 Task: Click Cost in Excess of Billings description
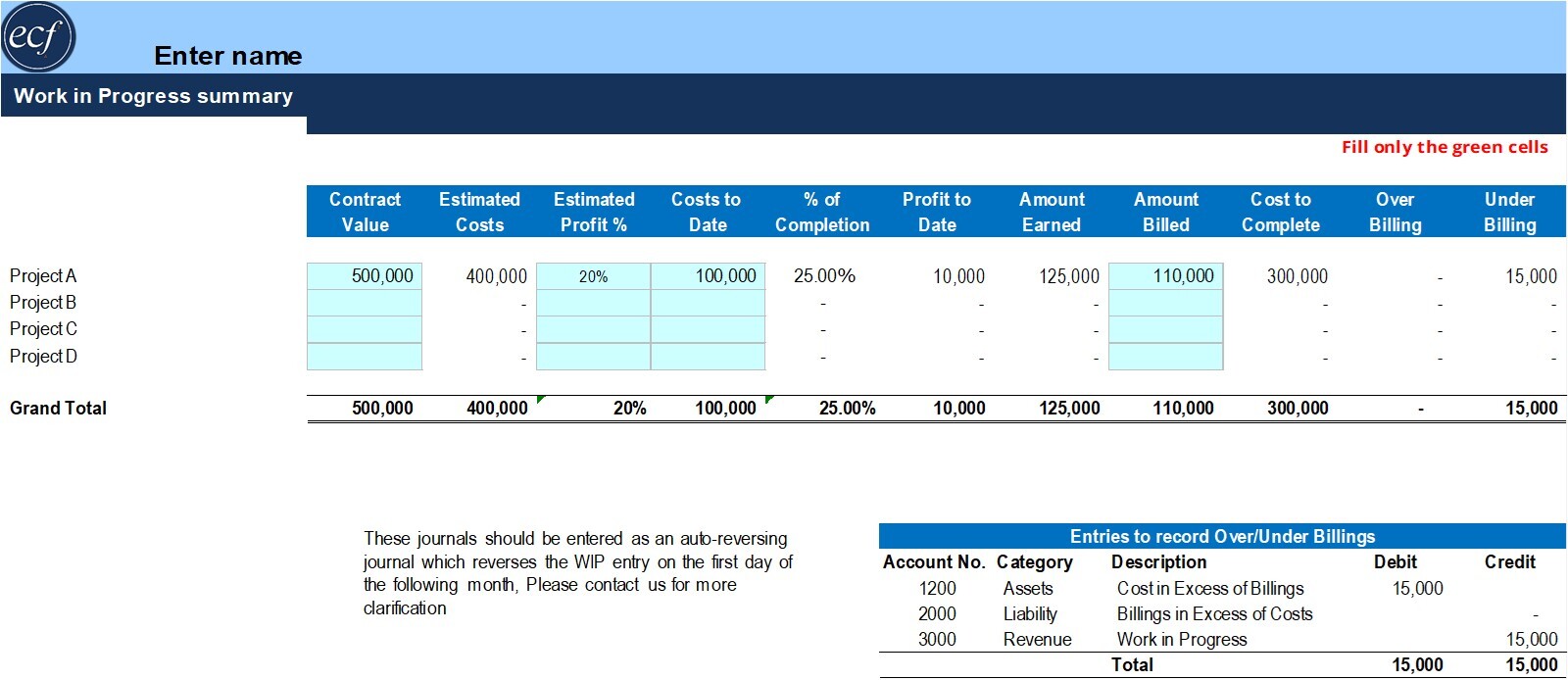(x=1210, y=589)
